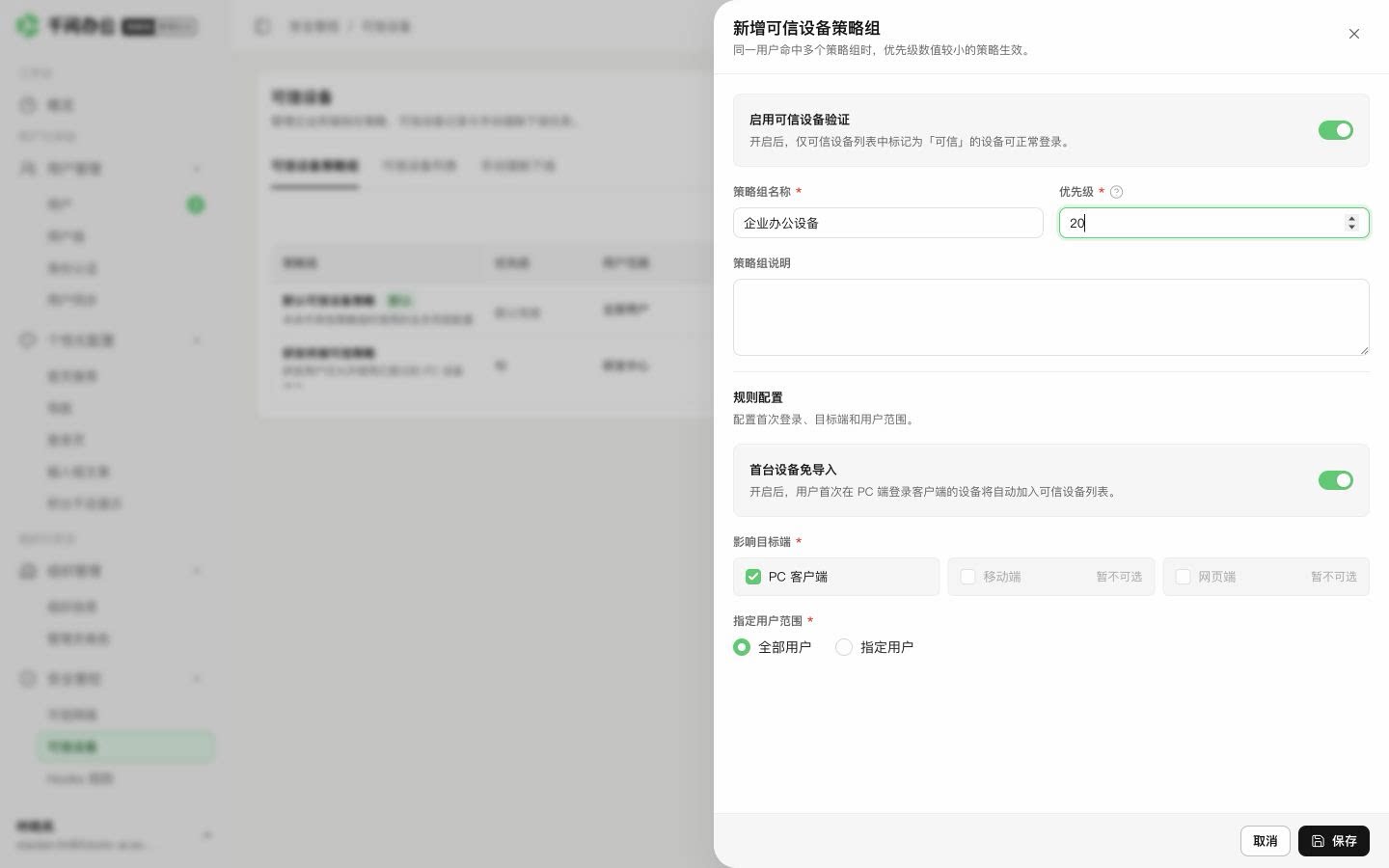Click the third tab in background page
The image size is (1389, 868).
click(519, 166)
